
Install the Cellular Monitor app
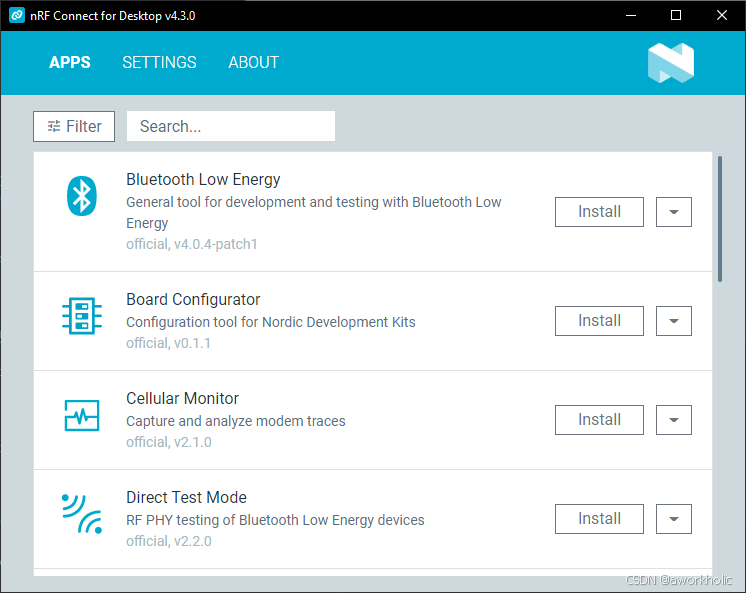click(x=599, y=420)
